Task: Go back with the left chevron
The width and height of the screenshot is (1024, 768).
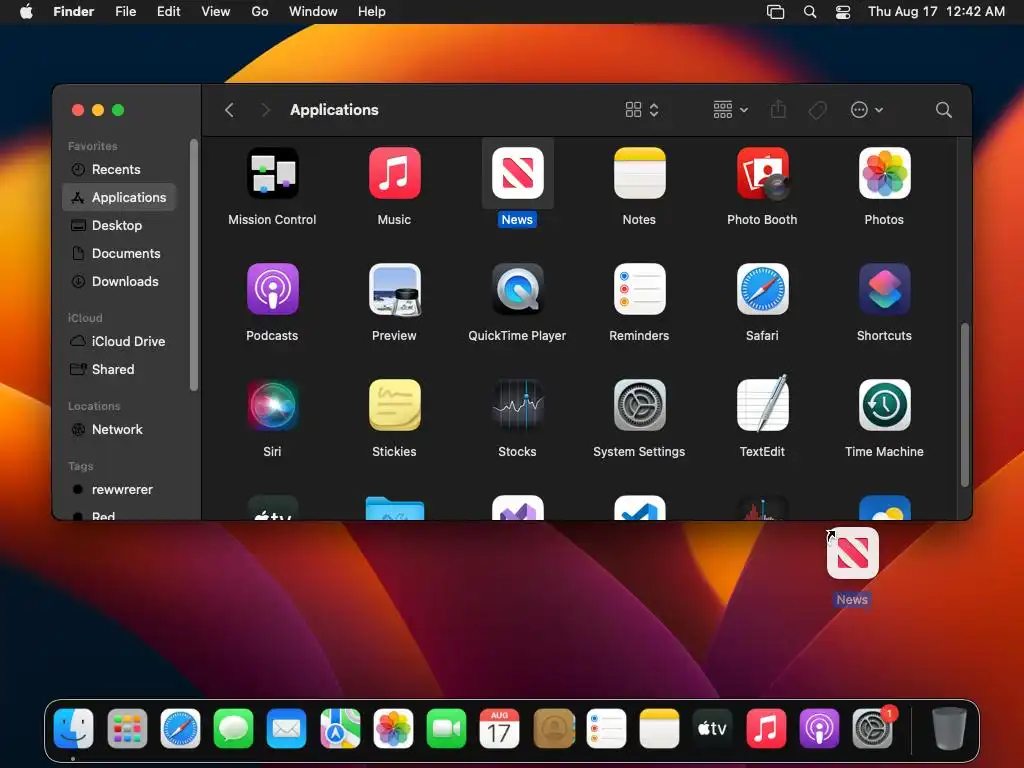Action: coord(229,110)
